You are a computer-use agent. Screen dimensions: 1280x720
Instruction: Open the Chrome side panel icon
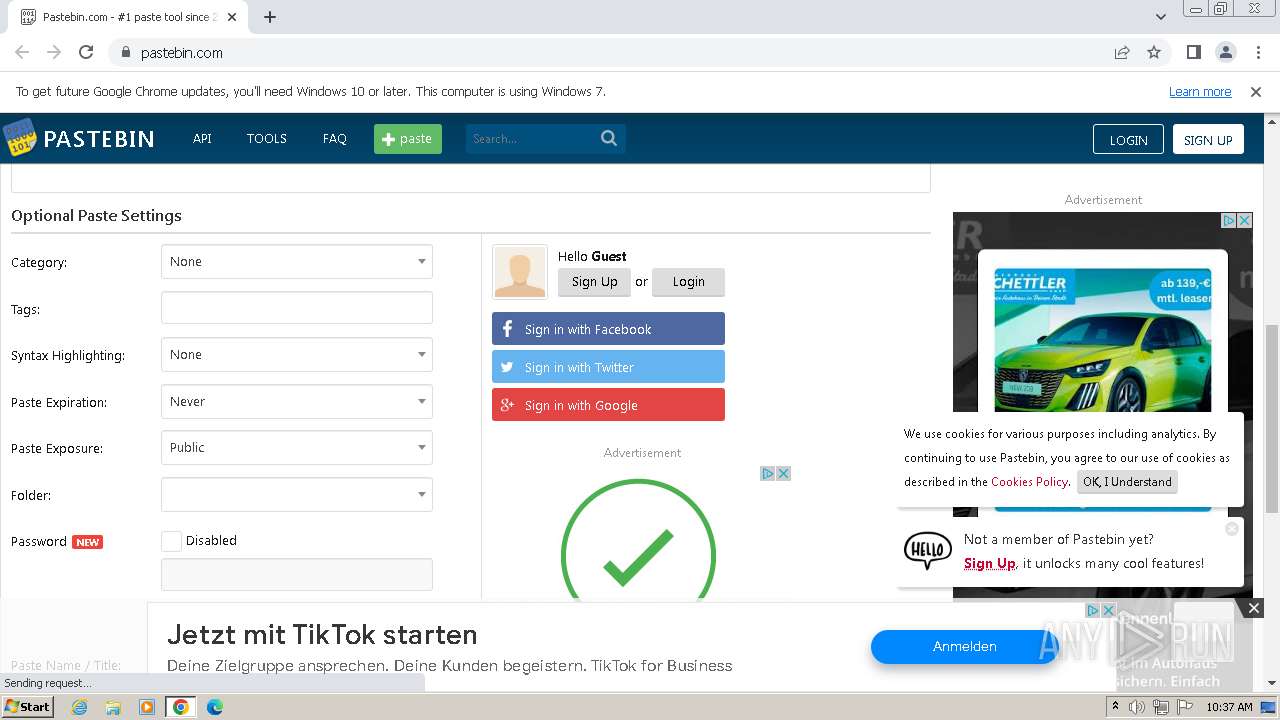coord(1193,52)
